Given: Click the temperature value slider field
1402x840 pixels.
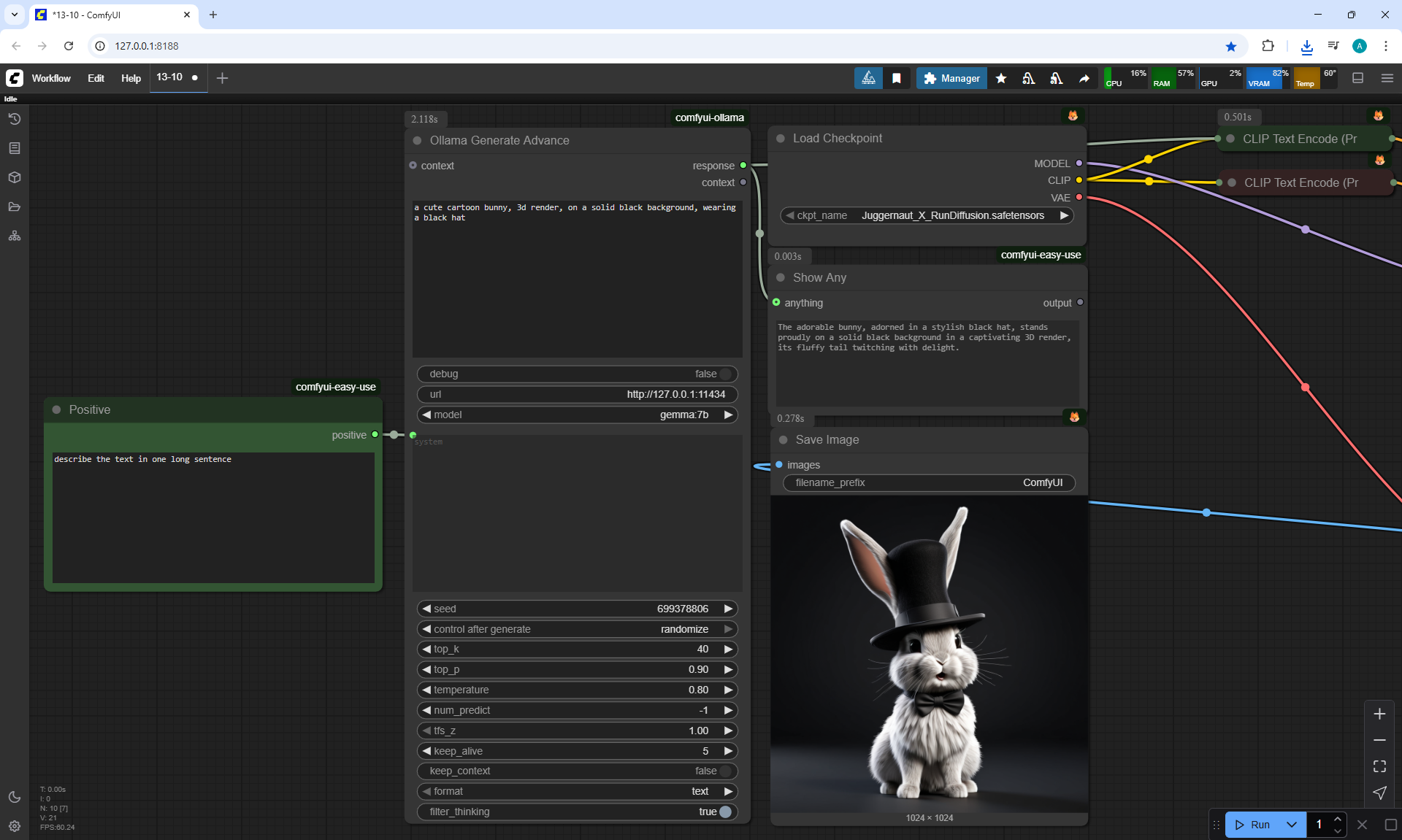Looking at the screenshot, I should coord(577,690).
